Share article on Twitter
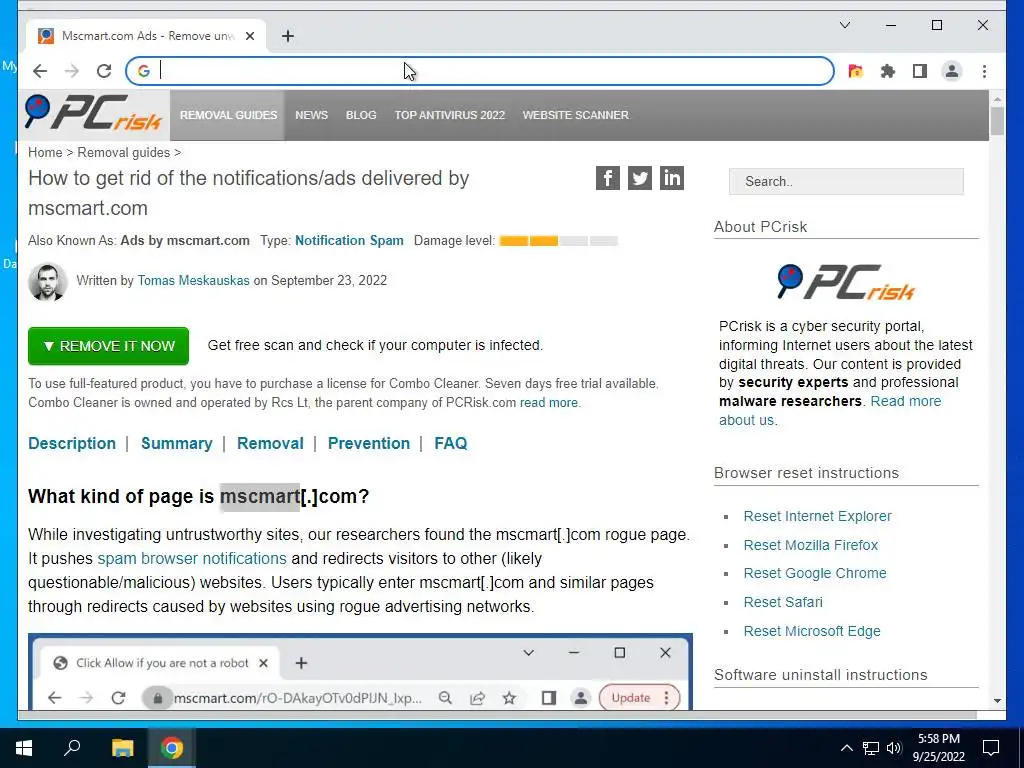 pyautogui.click(x=639, y=178)
